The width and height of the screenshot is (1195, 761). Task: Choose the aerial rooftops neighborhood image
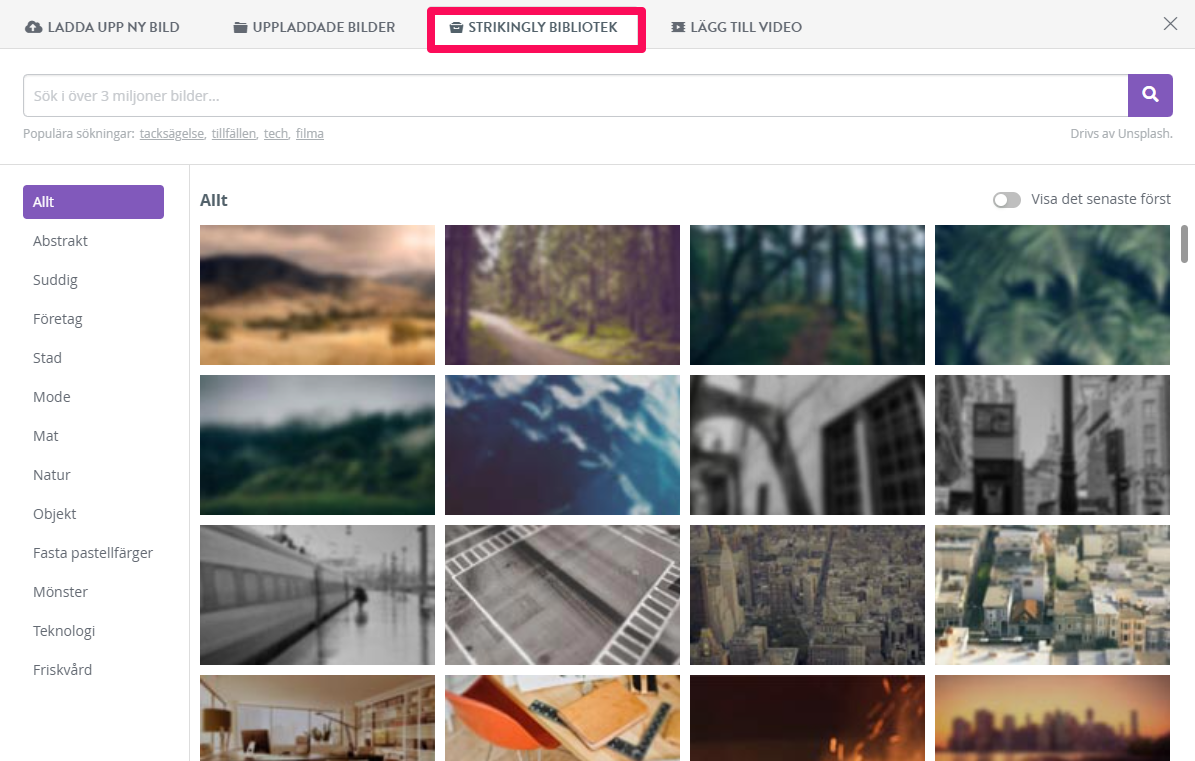[1052, 595]
